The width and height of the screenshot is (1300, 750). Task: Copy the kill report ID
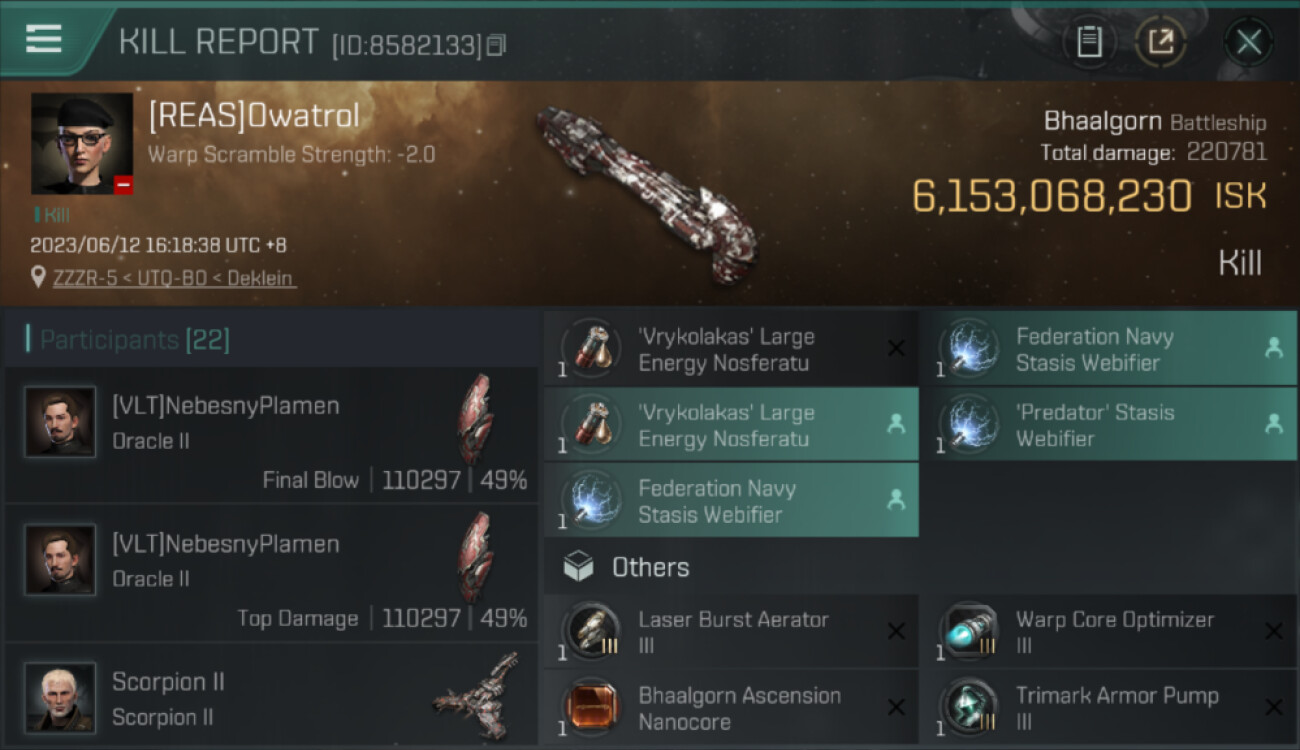[x=497, y=45]
